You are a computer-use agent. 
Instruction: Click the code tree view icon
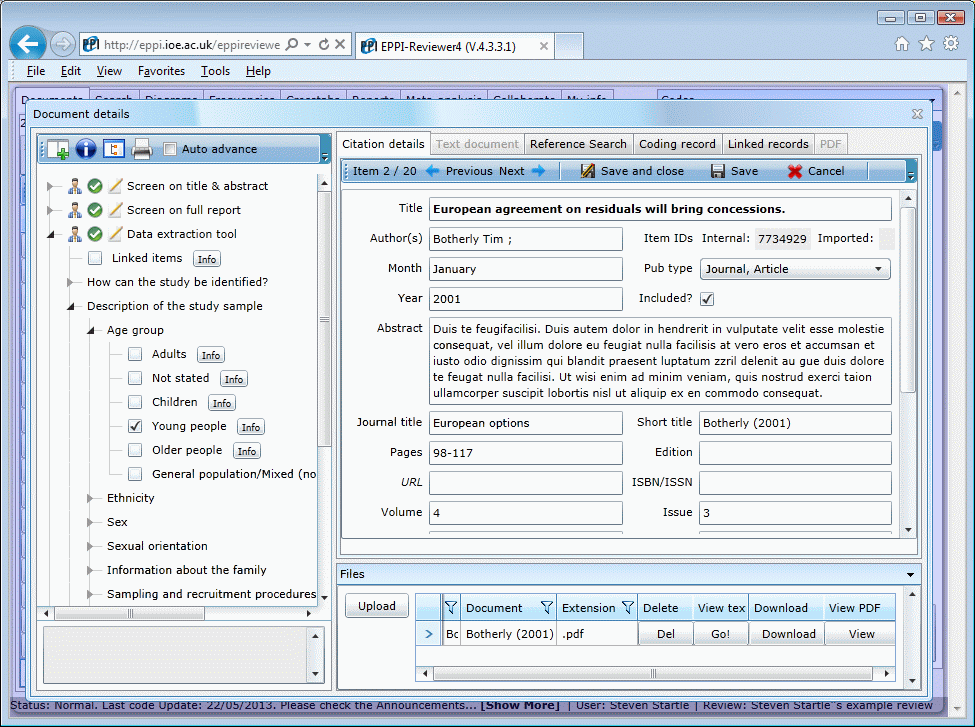coord(113,149)
